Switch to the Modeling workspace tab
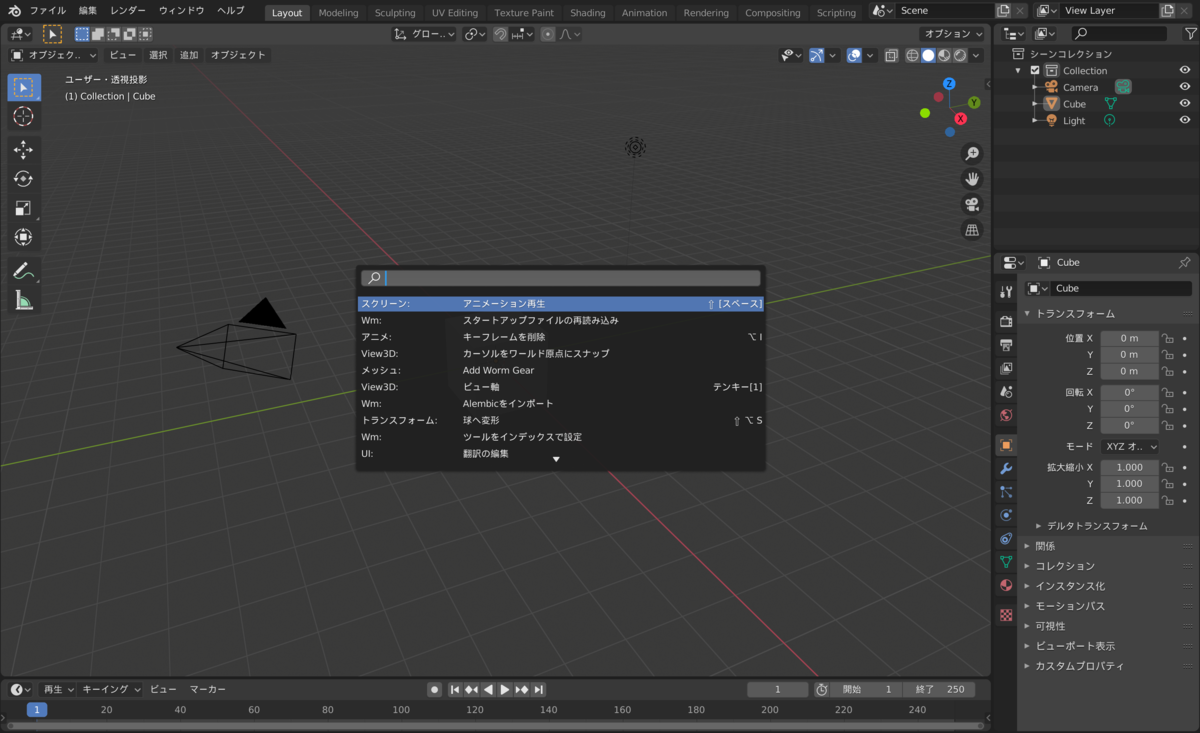 click(x=338, y=13)
